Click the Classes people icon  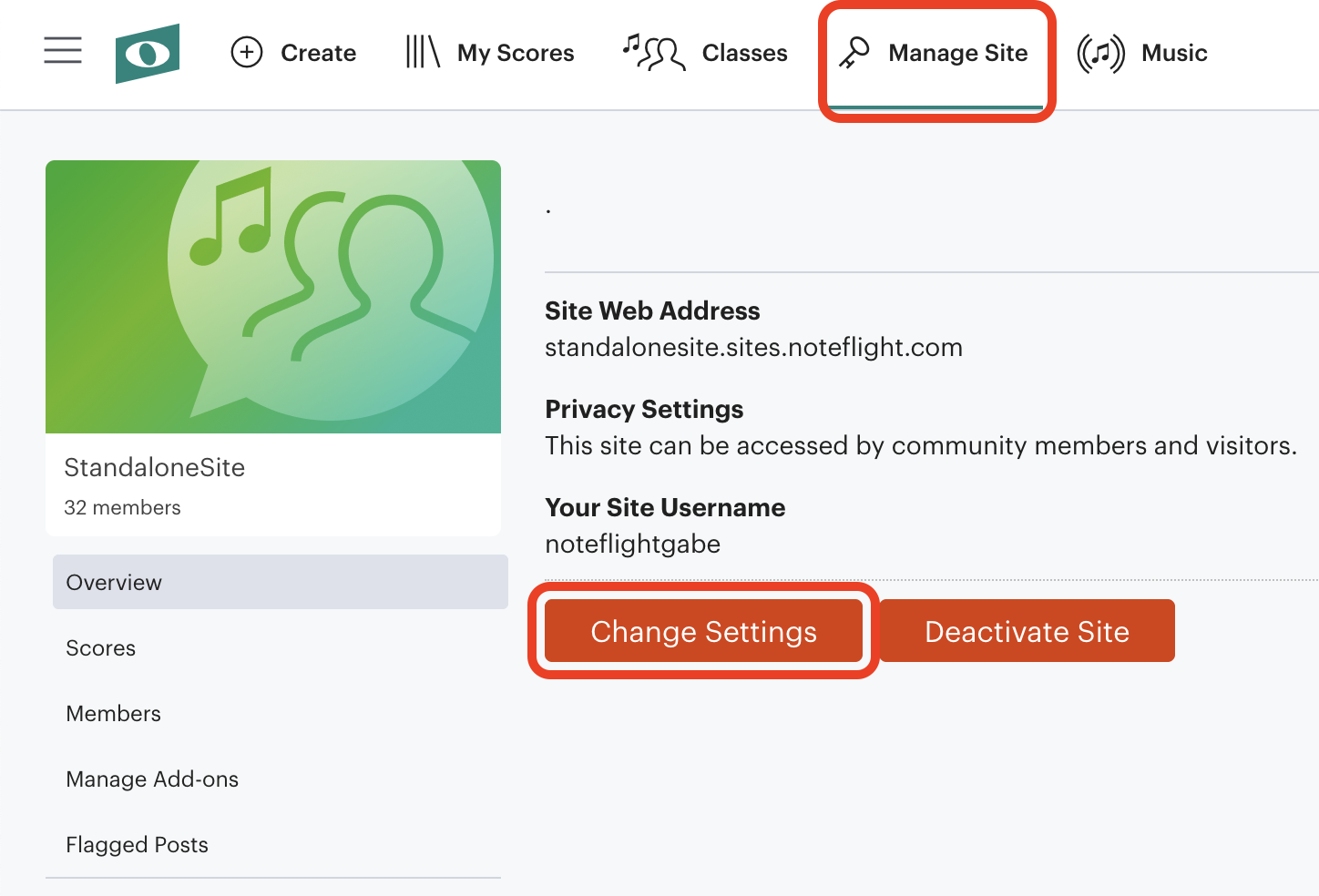pyautogui.click(x=654, y=52)
